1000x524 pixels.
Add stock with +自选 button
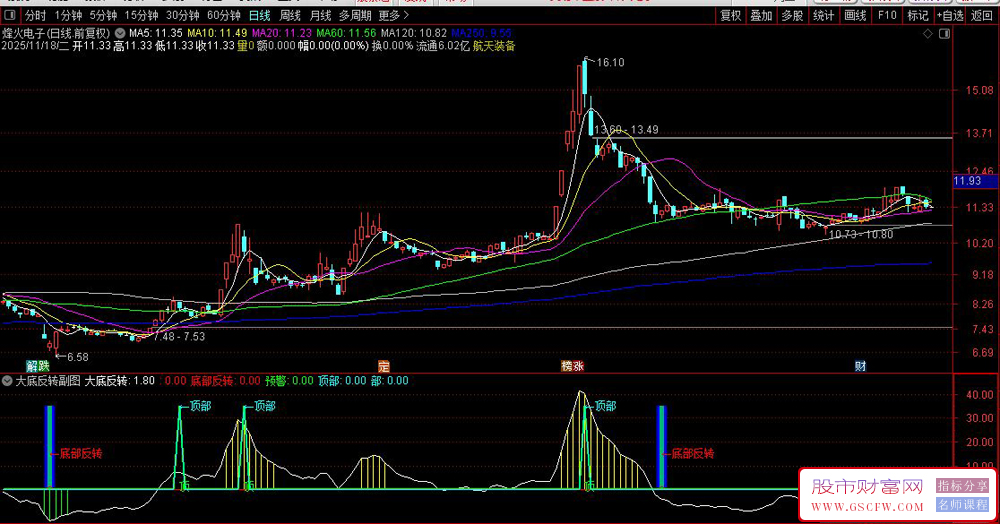click(x=949, y=16)
